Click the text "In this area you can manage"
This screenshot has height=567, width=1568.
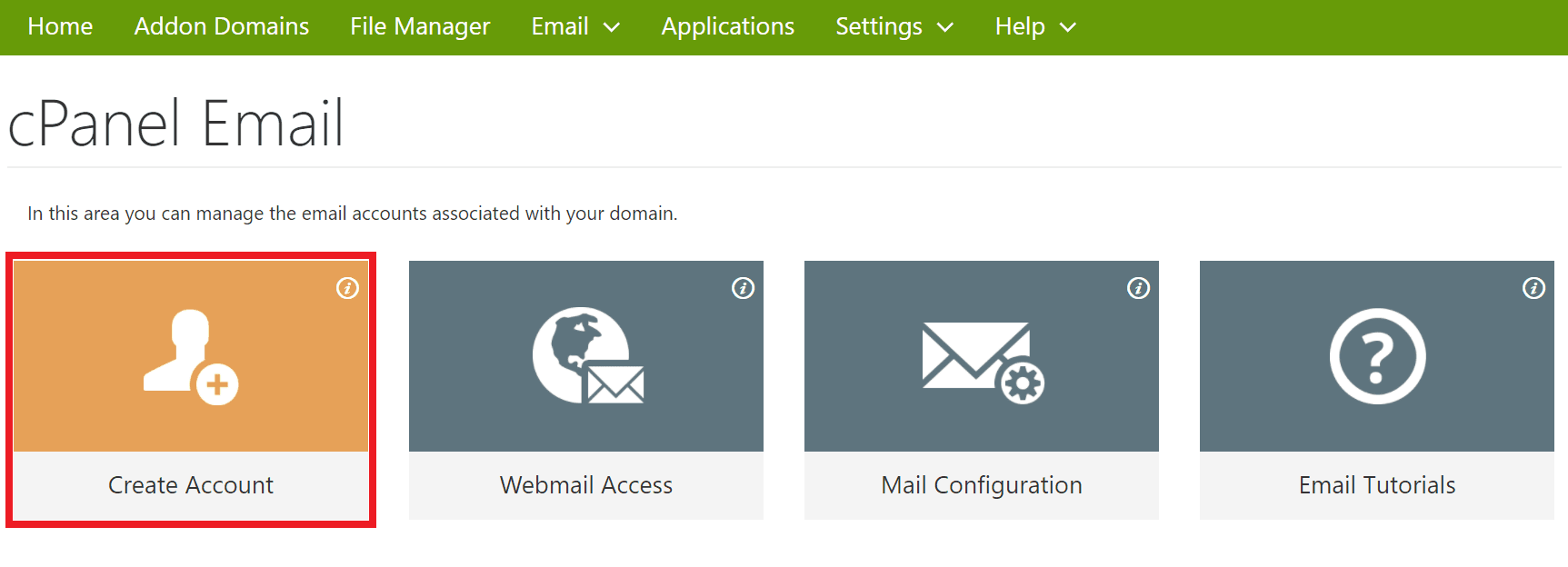[146, 214]
